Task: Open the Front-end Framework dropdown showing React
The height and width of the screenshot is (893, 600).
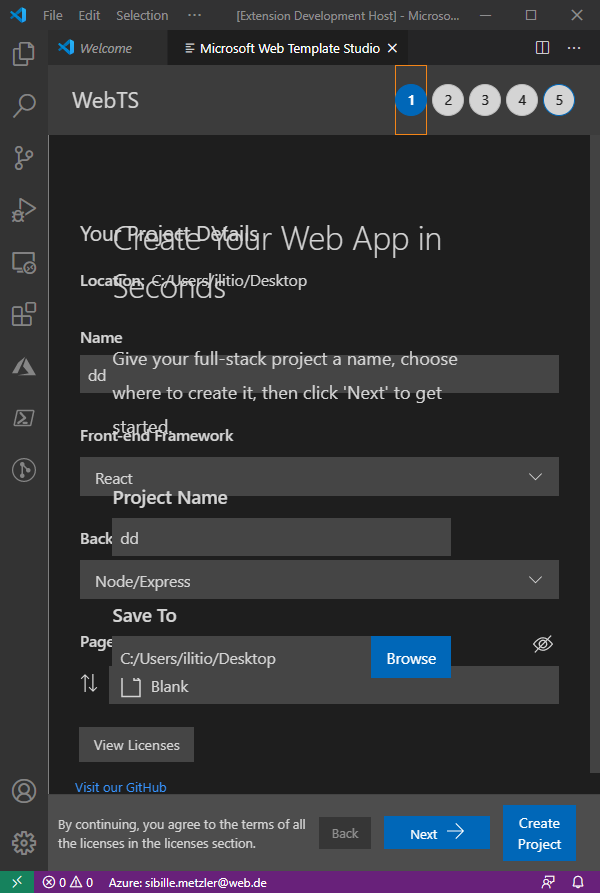Action: [318, 476]
